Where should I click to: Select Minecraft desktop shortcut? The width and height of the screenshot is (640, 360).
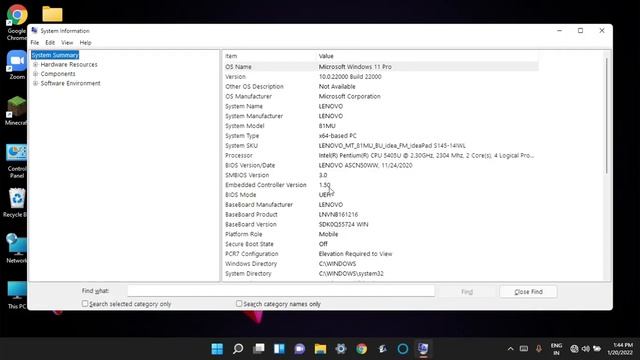(16, 111)
